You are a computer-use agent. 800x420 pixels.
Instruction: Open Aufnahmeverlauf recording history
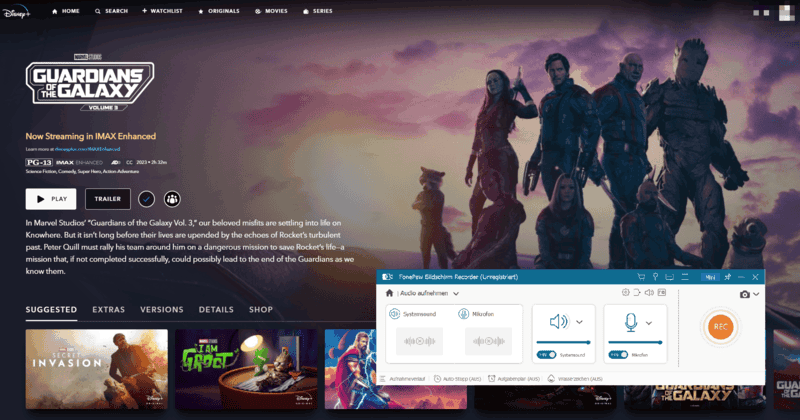pos(403,379)
